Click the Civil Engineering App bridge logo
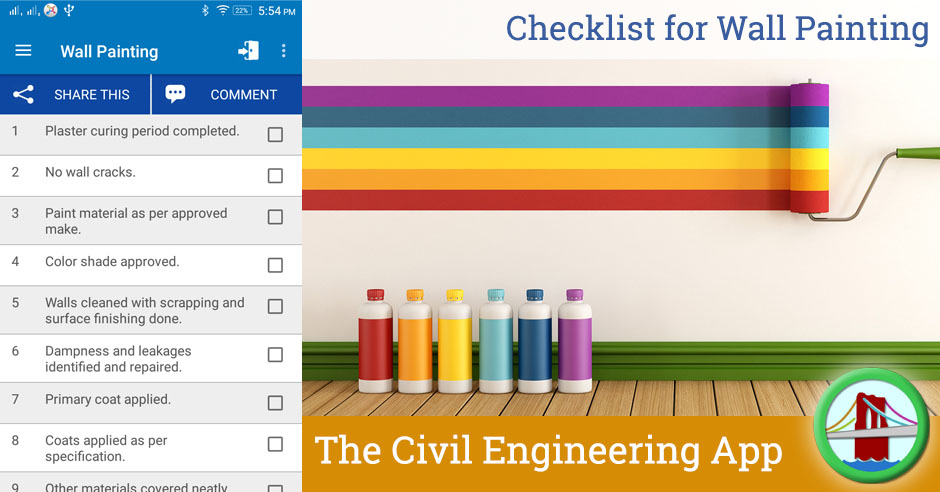 (x=872, y=425)
